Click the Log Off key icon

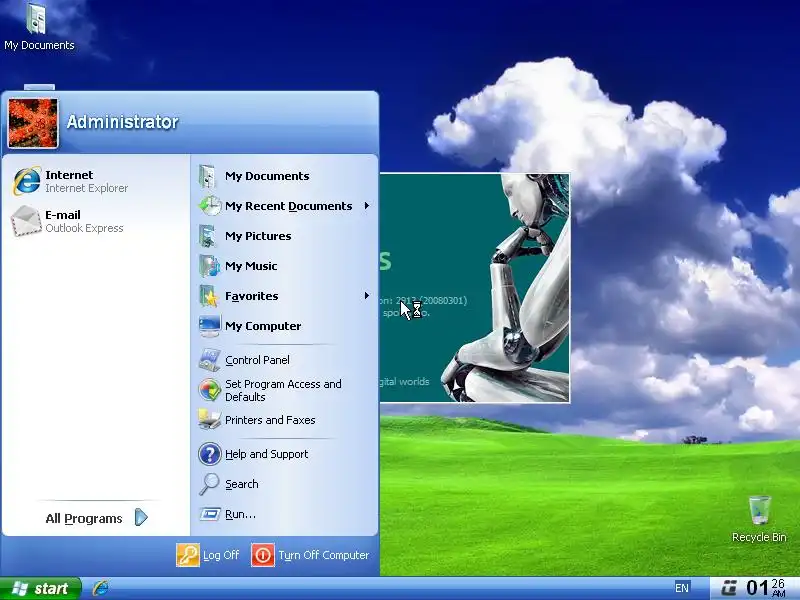pos(188,555)
